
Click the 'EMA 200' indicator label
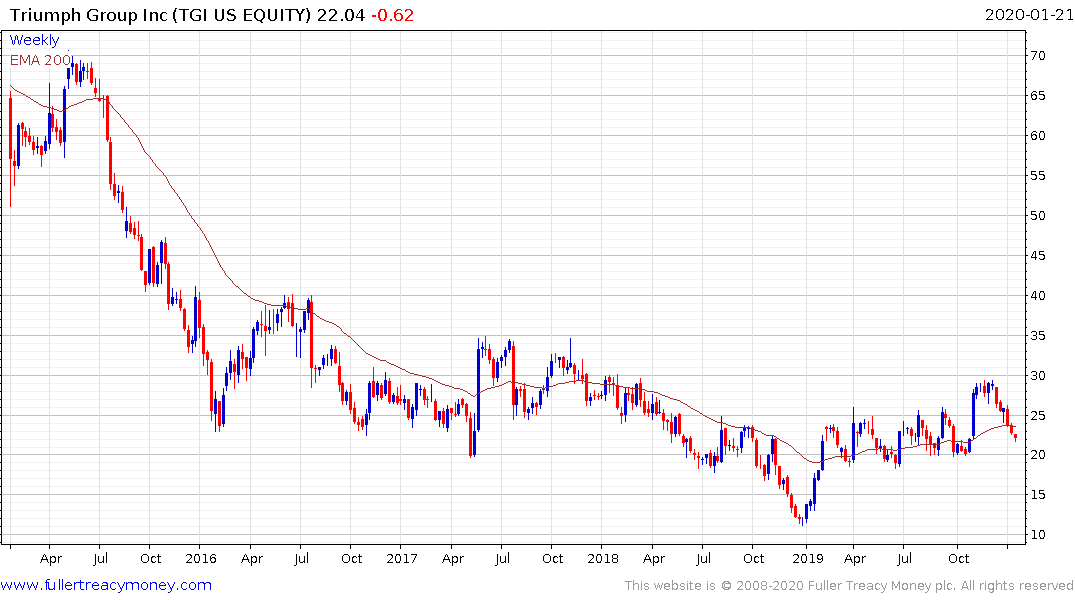40,60
